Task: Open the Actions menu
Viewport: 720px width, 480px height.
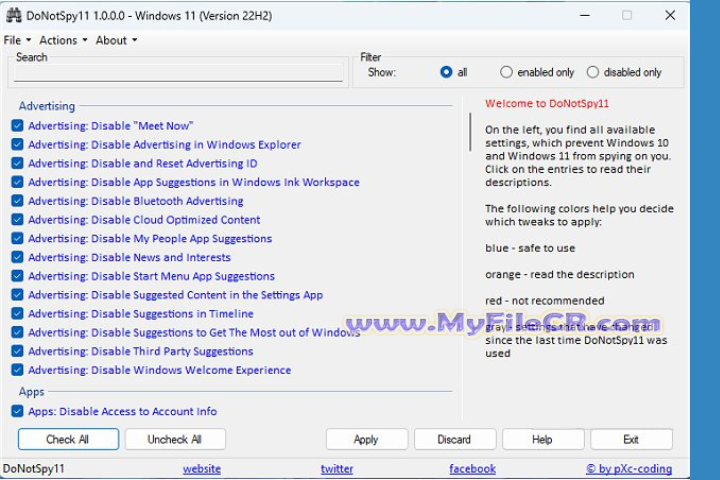Action: pos(63,40)
